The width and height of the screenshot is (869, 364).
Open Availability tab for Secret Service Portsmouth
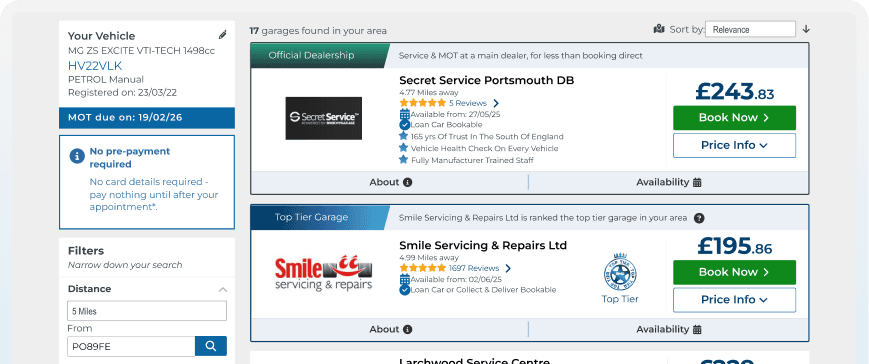pyautogui.click(x=668, y=182)
